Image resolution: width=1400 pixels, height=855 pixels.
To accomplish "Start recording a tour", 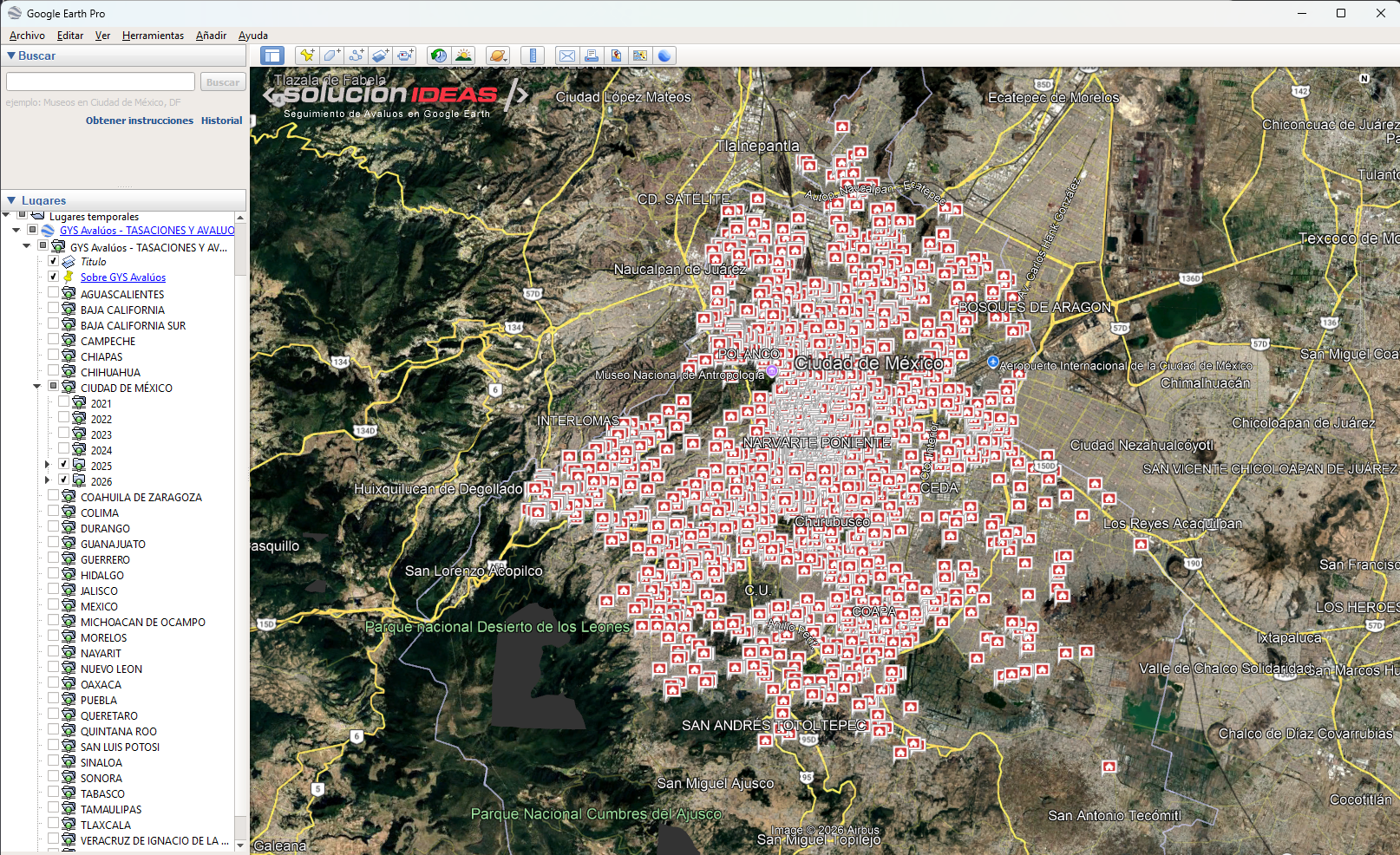I will point(405,55).
